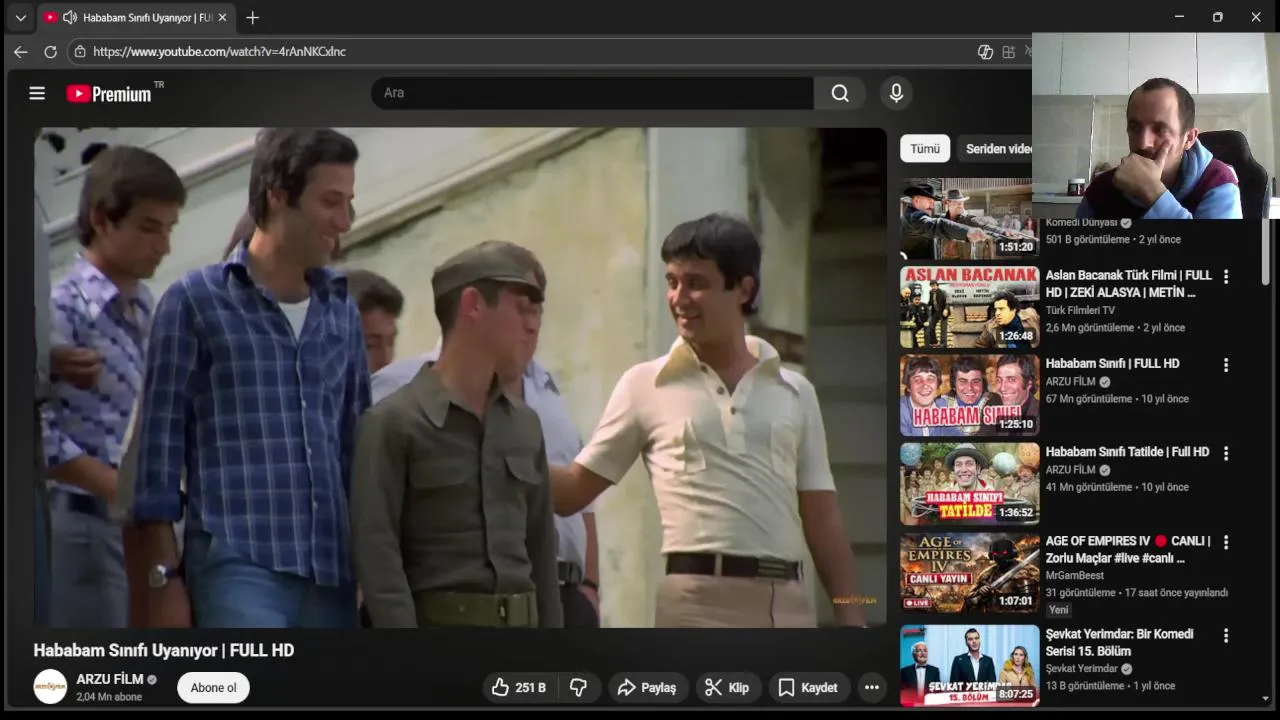Open the Copilot icon in the toolbar
This screenshot has width=1280, height=720.
985,52
